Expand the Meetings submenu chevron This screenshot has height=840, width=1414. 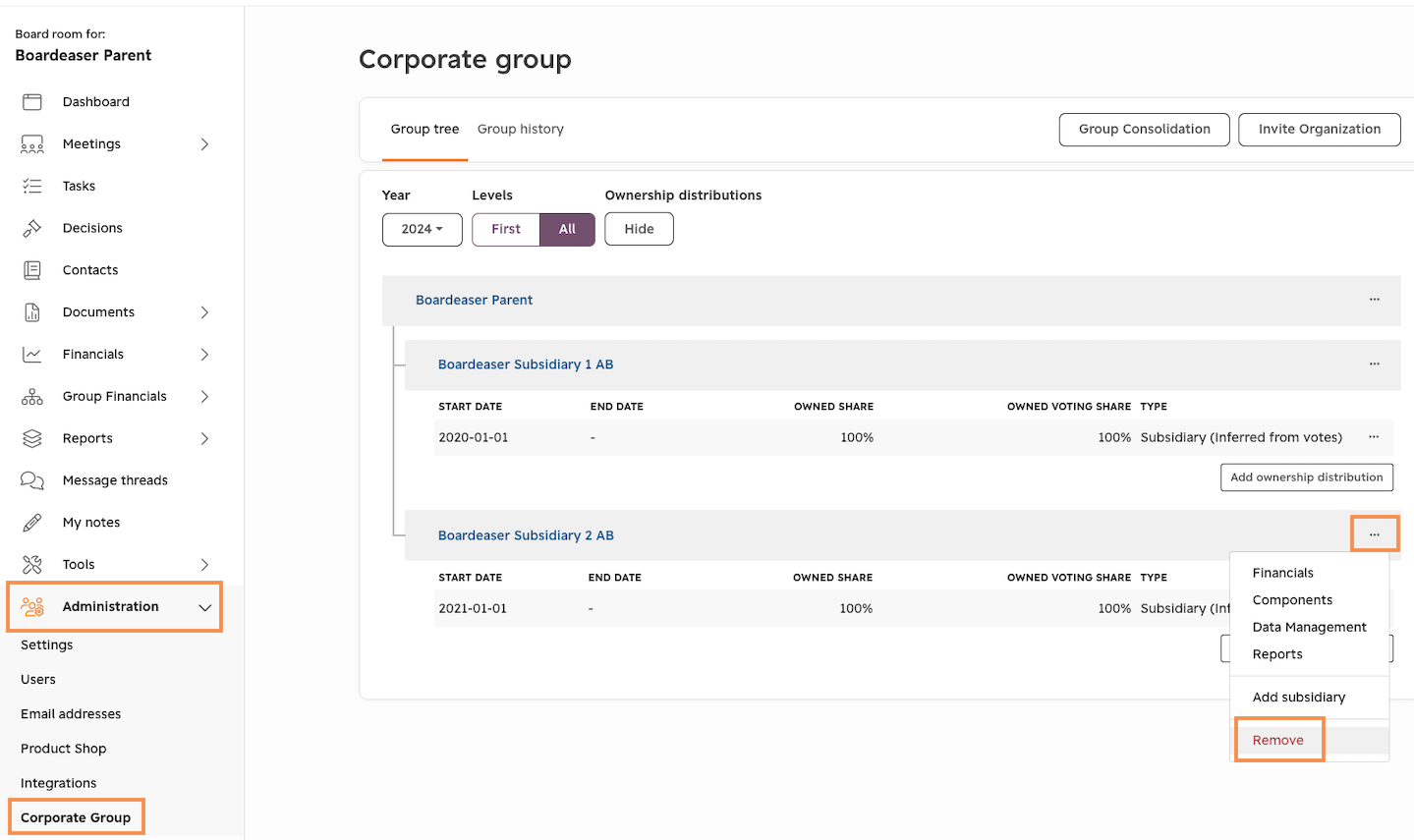204,144
